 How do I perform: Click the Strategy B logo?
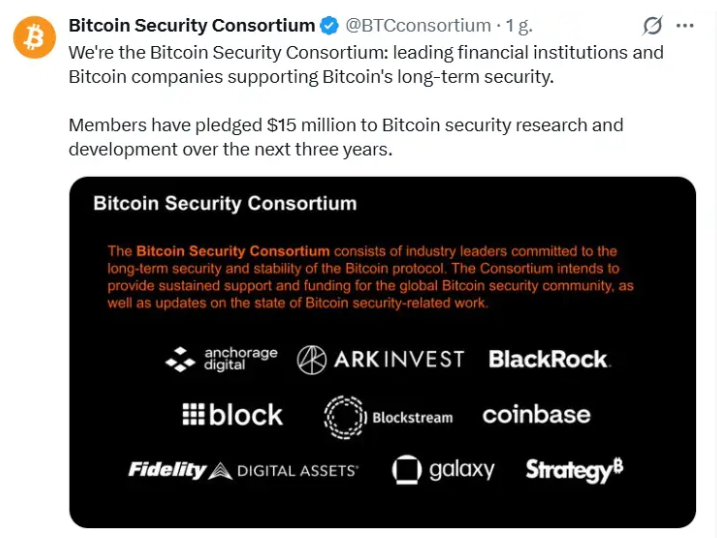574,470
